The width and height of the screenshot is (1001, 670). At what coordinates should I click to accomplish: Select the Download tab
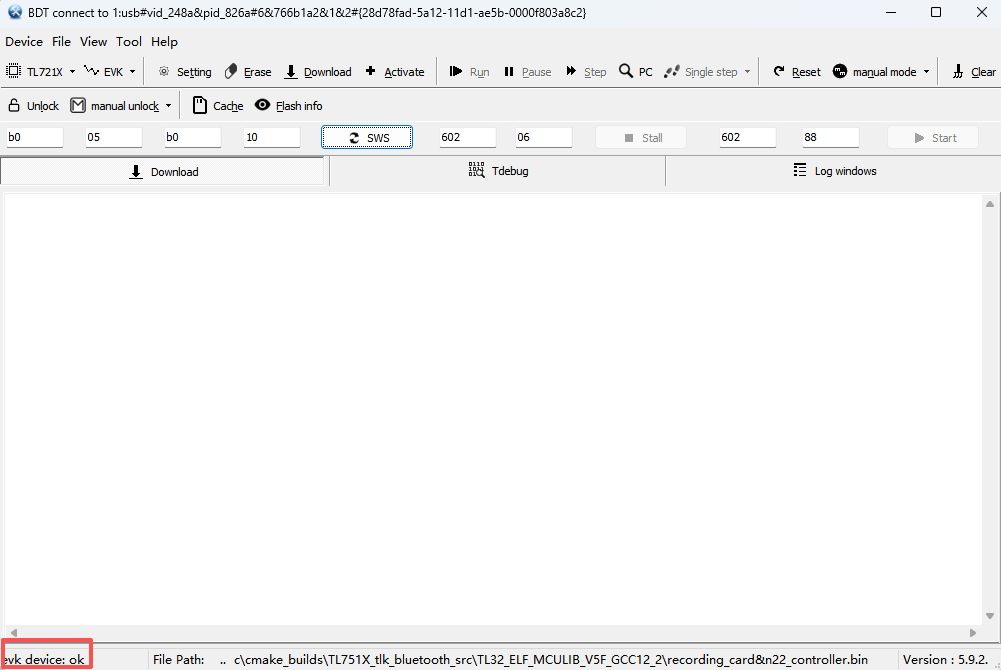coord(163,172)
